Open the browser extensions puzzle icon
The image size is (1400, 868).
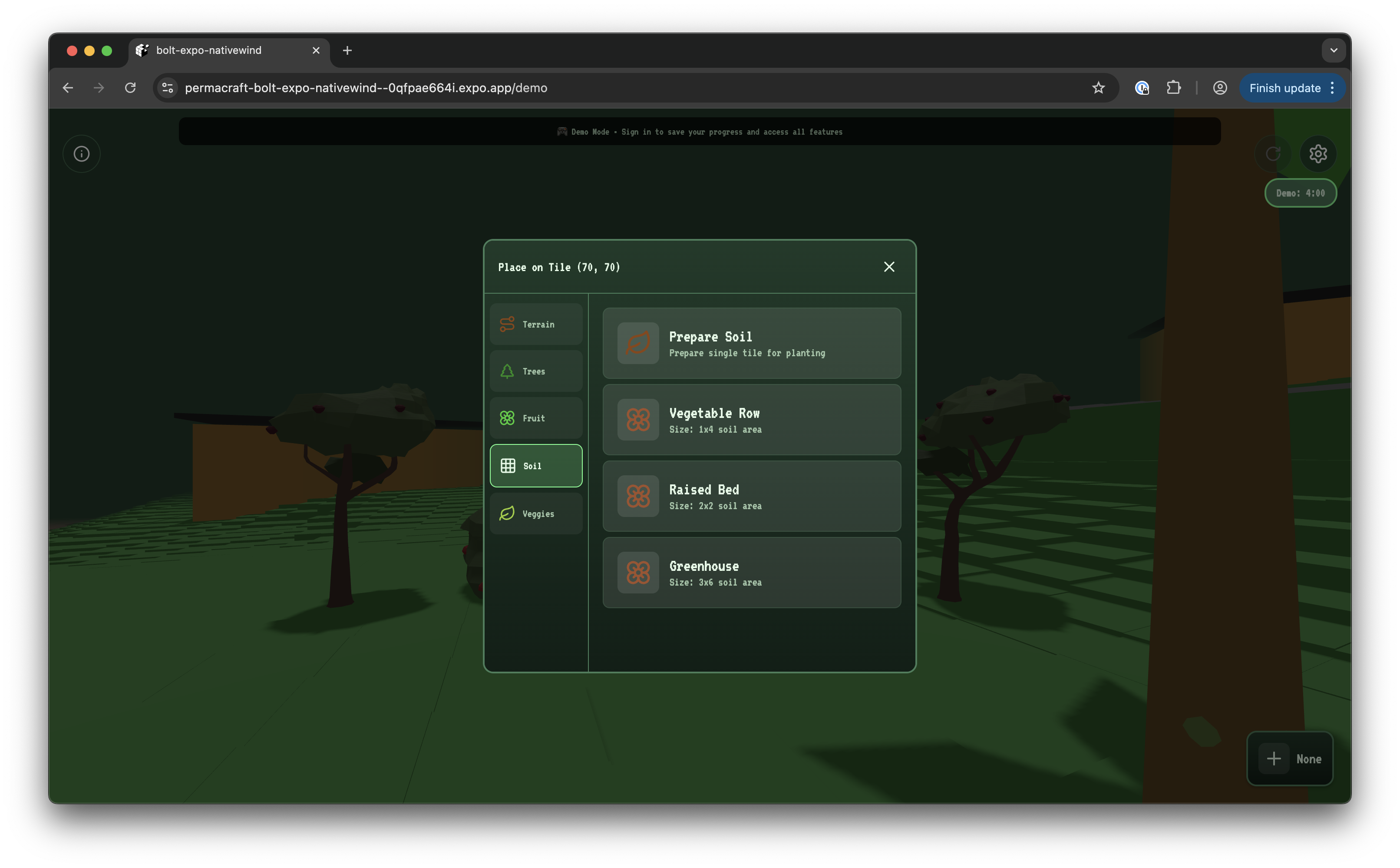(1173, 88)
